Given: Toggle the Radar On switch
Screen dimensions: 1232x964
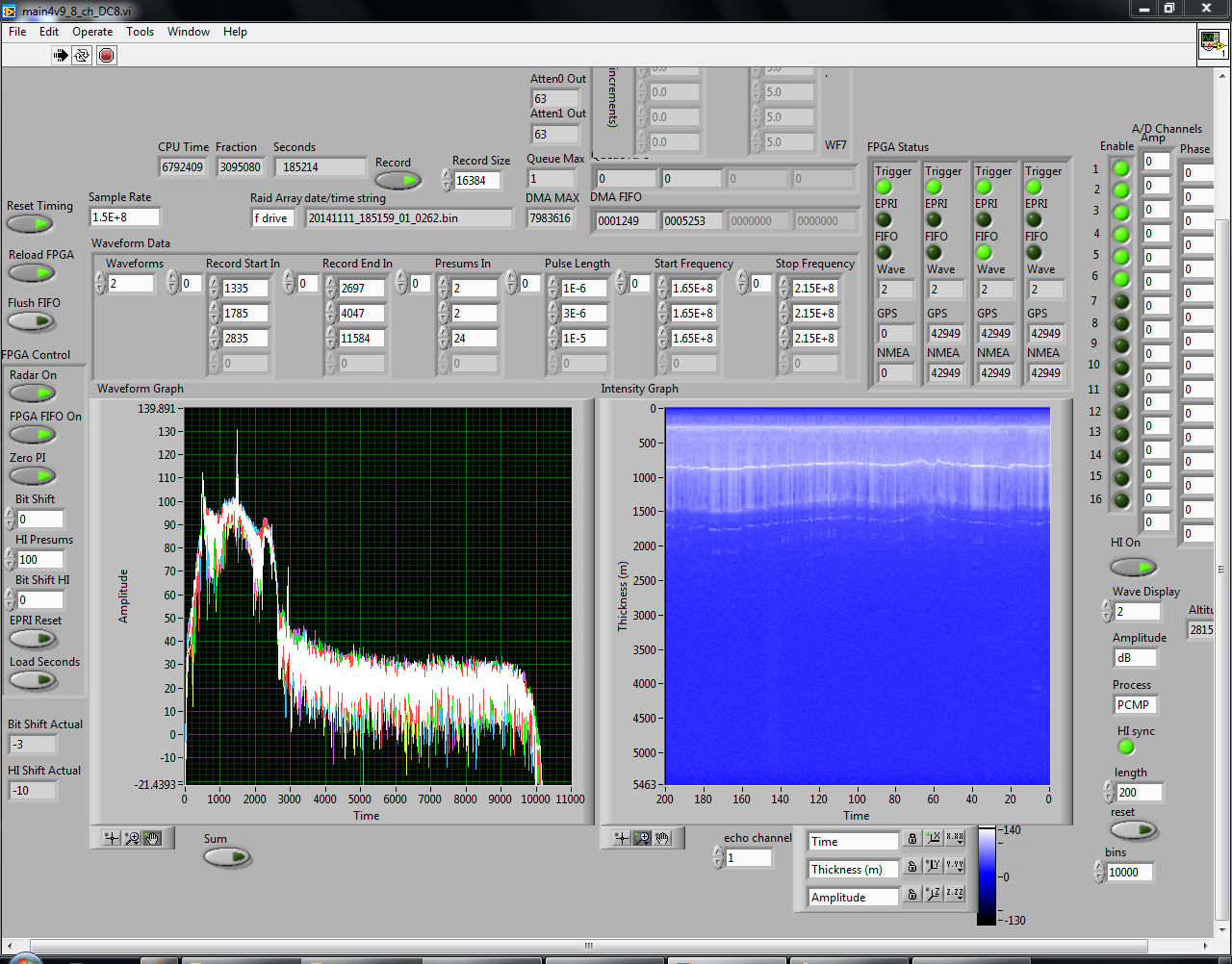Looking at the screenshot, I should (33, 393).
